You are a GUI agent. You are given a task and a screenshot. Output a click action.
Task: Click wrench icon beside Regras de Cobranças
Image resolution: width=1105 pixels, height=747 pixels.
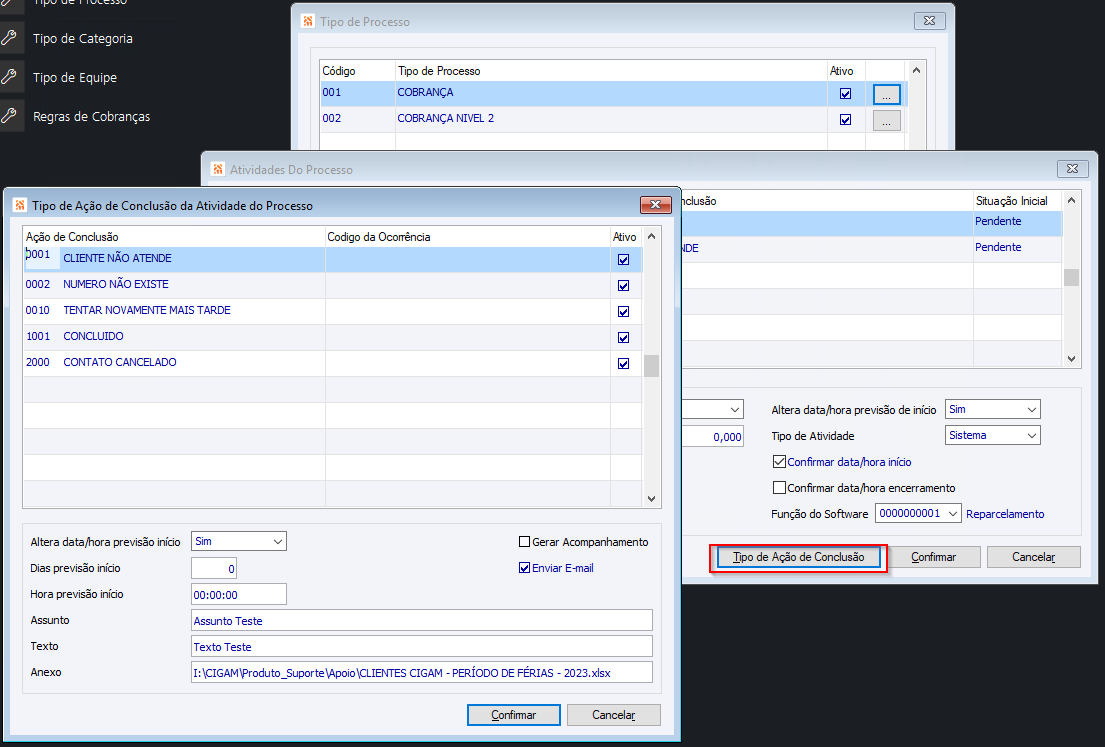click(8, 116)
